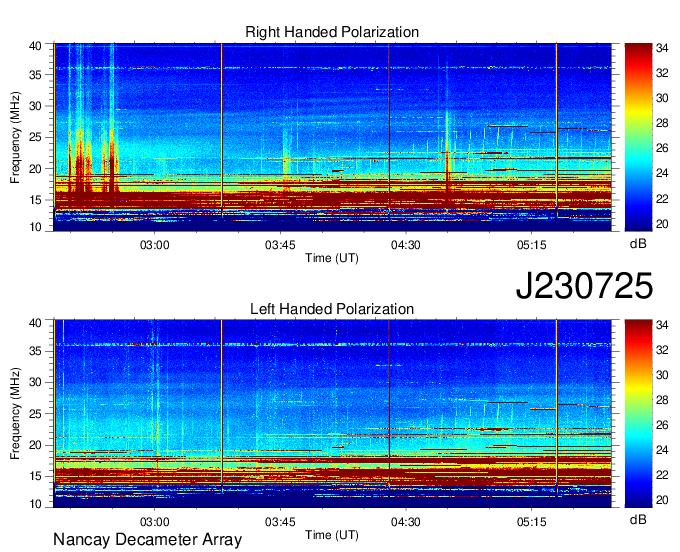The width and height of the screenshot is (680, 552).
Task: Click the 30 MHz tick on the left-handed plot
Action: (x=36, y=382)
